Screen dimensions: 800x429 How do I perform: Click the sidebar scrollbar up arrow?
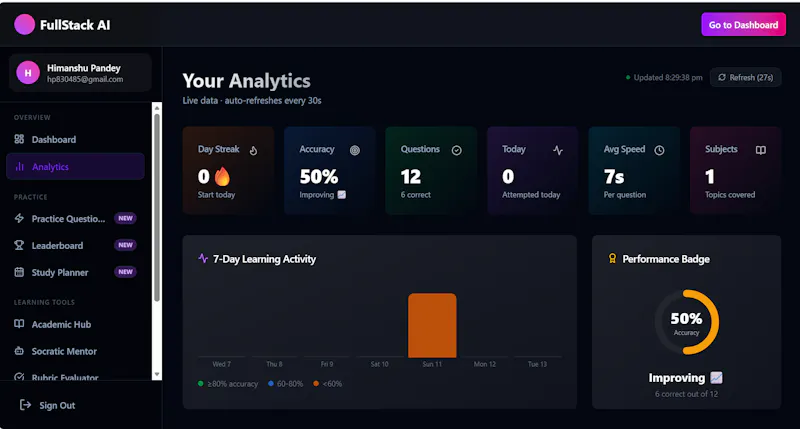pyautogui.click(x=157, y=108)
